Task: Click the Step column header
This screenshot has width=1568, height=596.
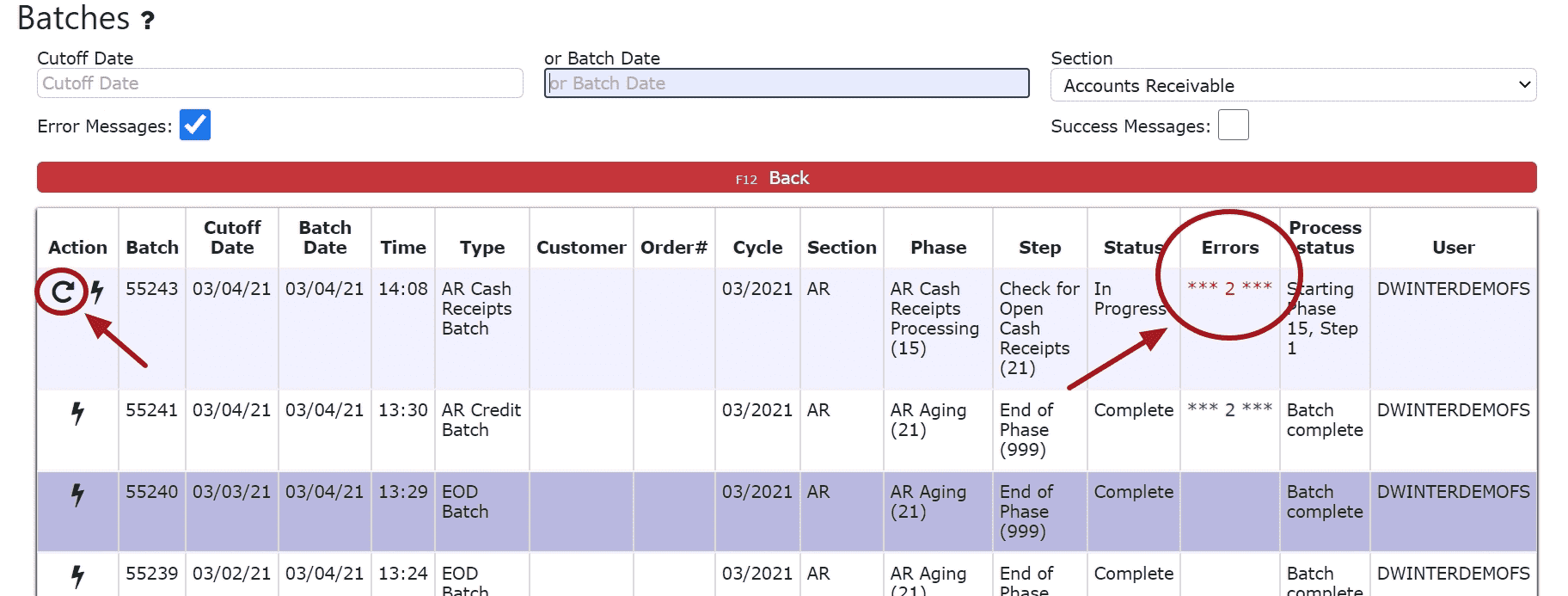Action: [x=1040, y=248]
